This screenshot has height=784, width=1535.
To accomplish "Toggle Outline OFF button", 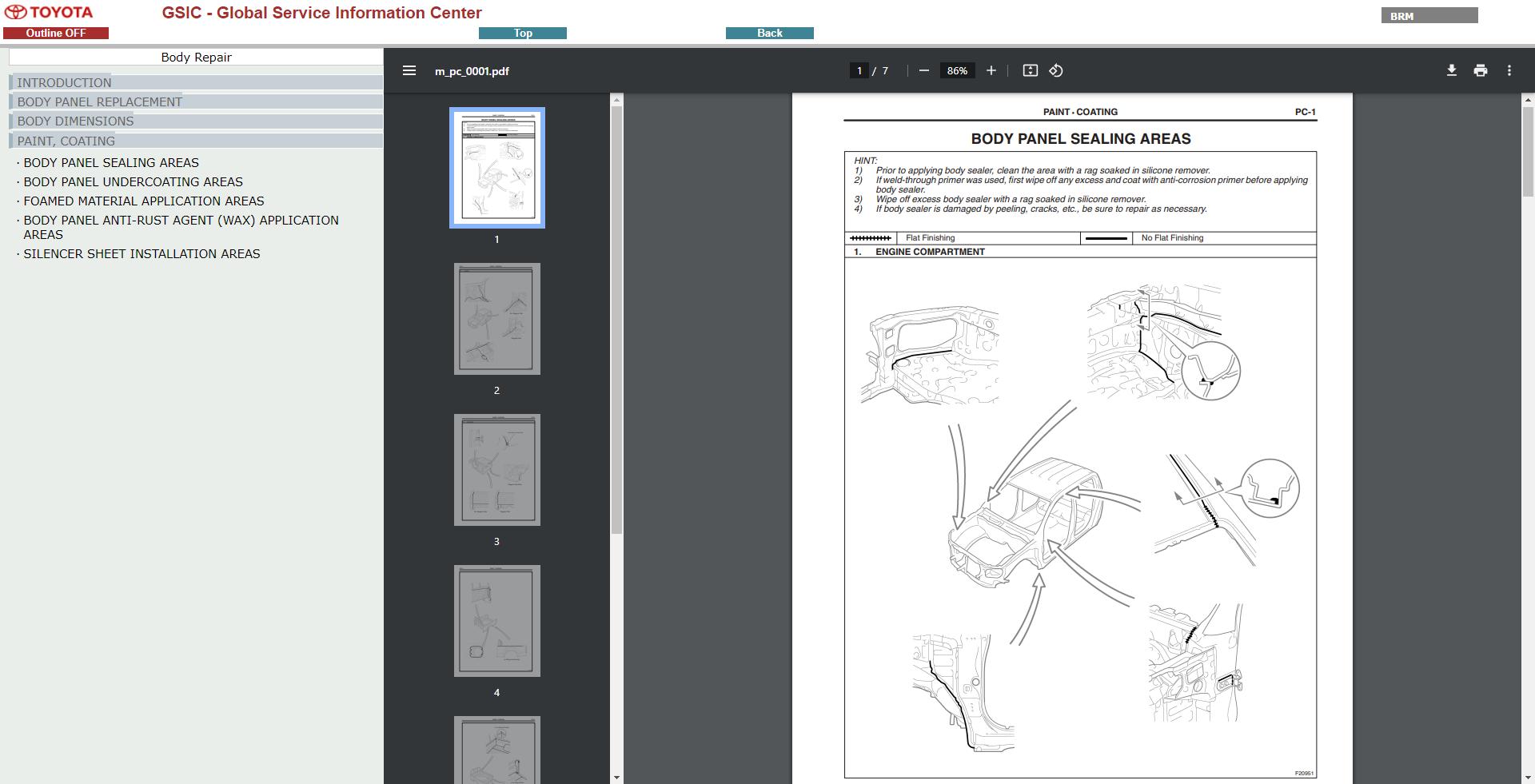I will (56, 33).
